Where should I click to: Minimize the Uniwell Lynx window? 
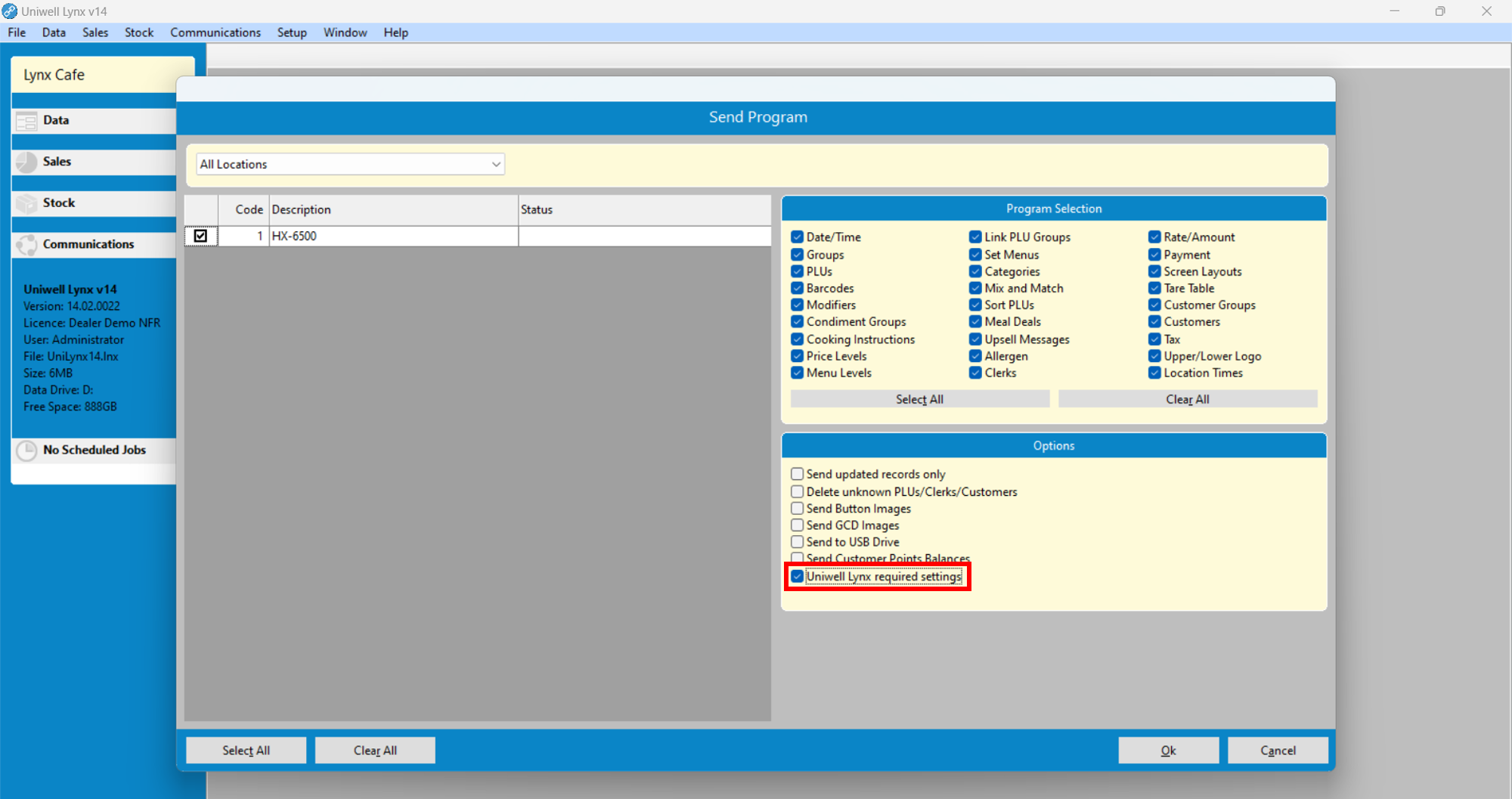tap(1394, 11)
